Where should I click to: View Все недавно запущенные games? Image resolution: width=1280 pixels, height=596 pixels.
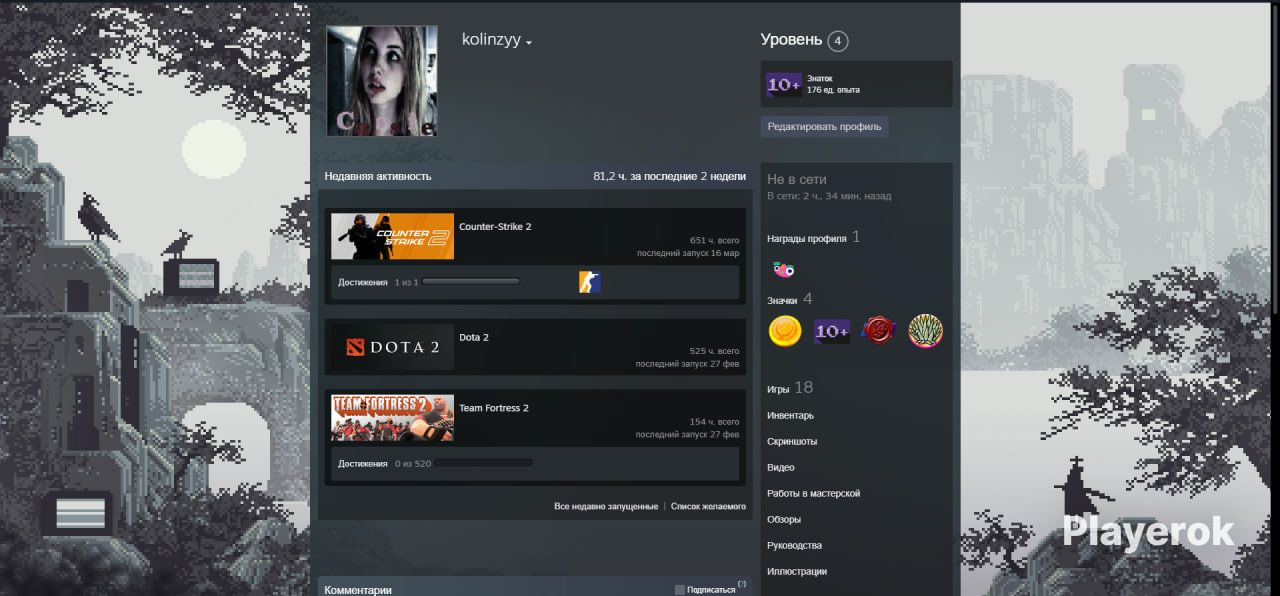[x=606, y=507]
